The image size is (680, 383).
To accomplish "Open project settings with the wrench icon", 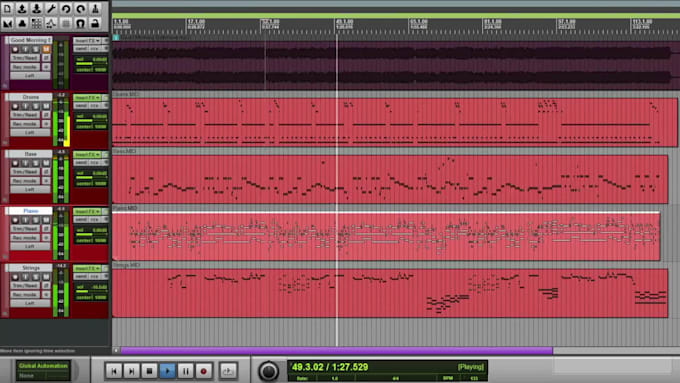I will pyautogui.click(x=51, y=9).
